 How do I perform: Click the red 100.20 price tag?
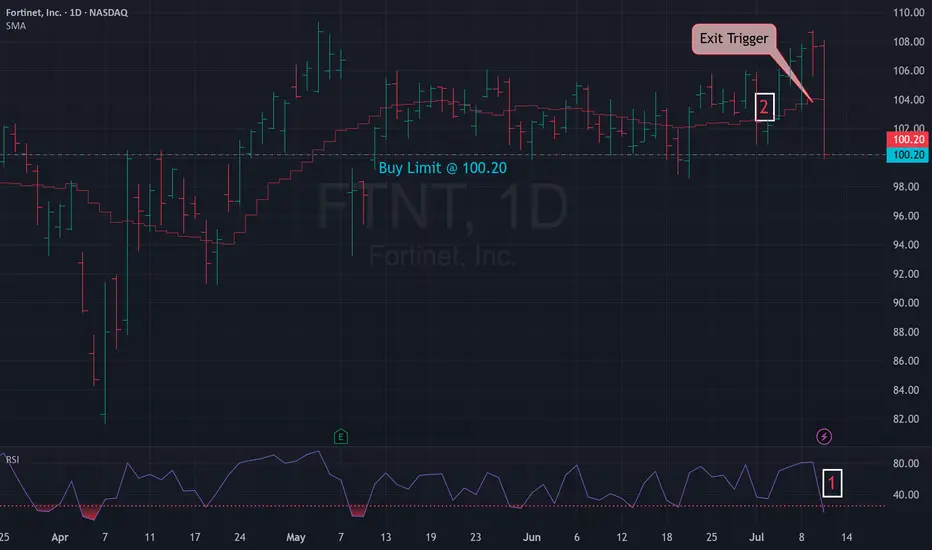click(908, 140)
